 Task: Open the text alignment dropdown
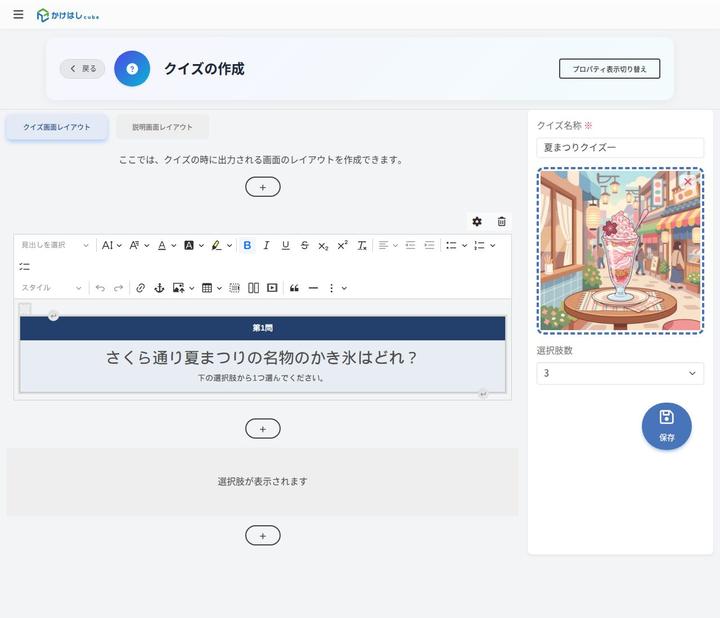pos(388,245)
